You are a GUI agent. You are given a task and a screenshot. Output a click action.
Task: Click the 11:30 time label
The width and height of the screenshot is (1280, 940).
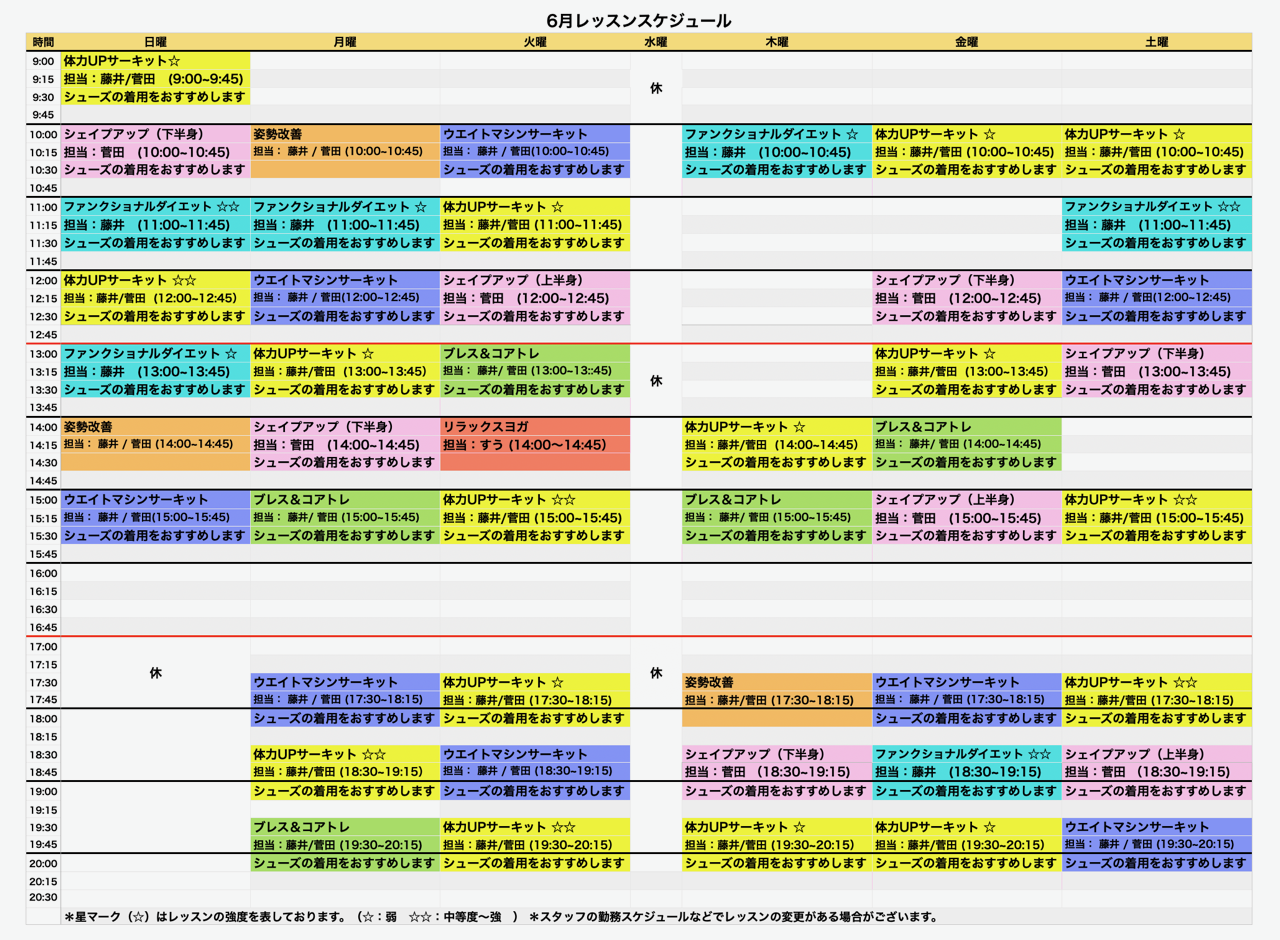[43, 243]
